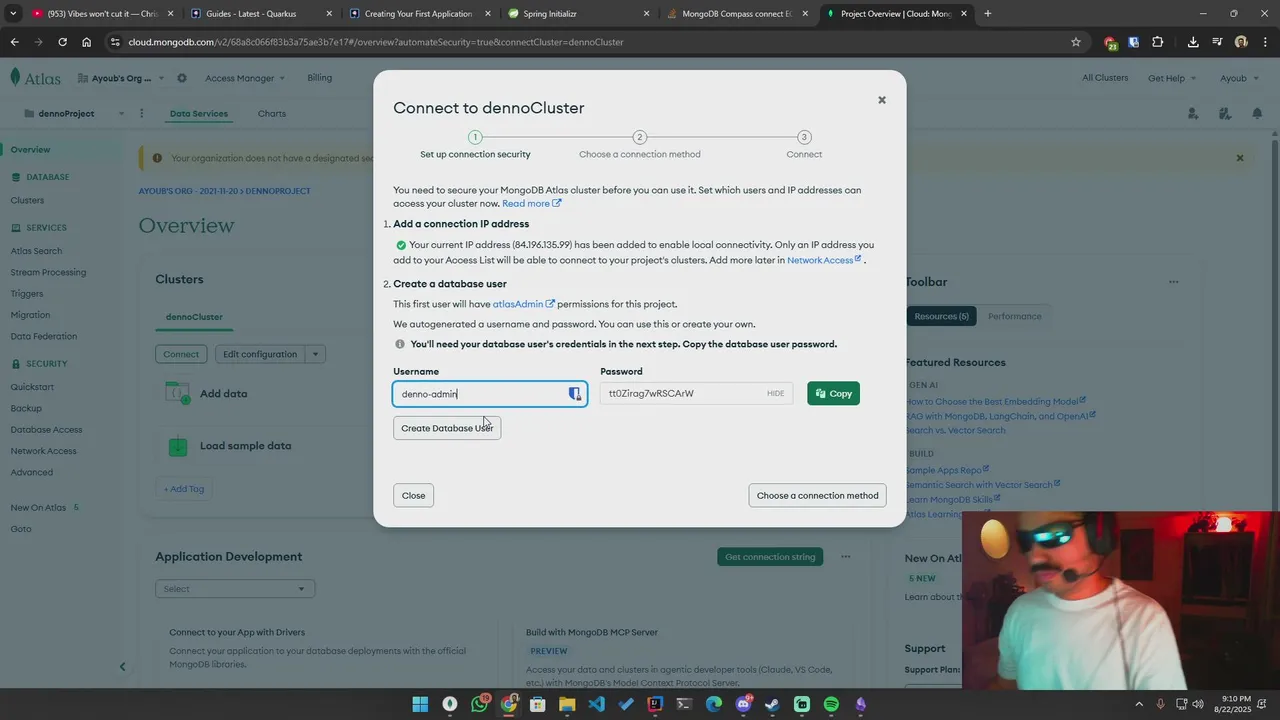Dismiss the organization warning banner
Viewport: 1280px width, 720px height.
point(1240,158)
